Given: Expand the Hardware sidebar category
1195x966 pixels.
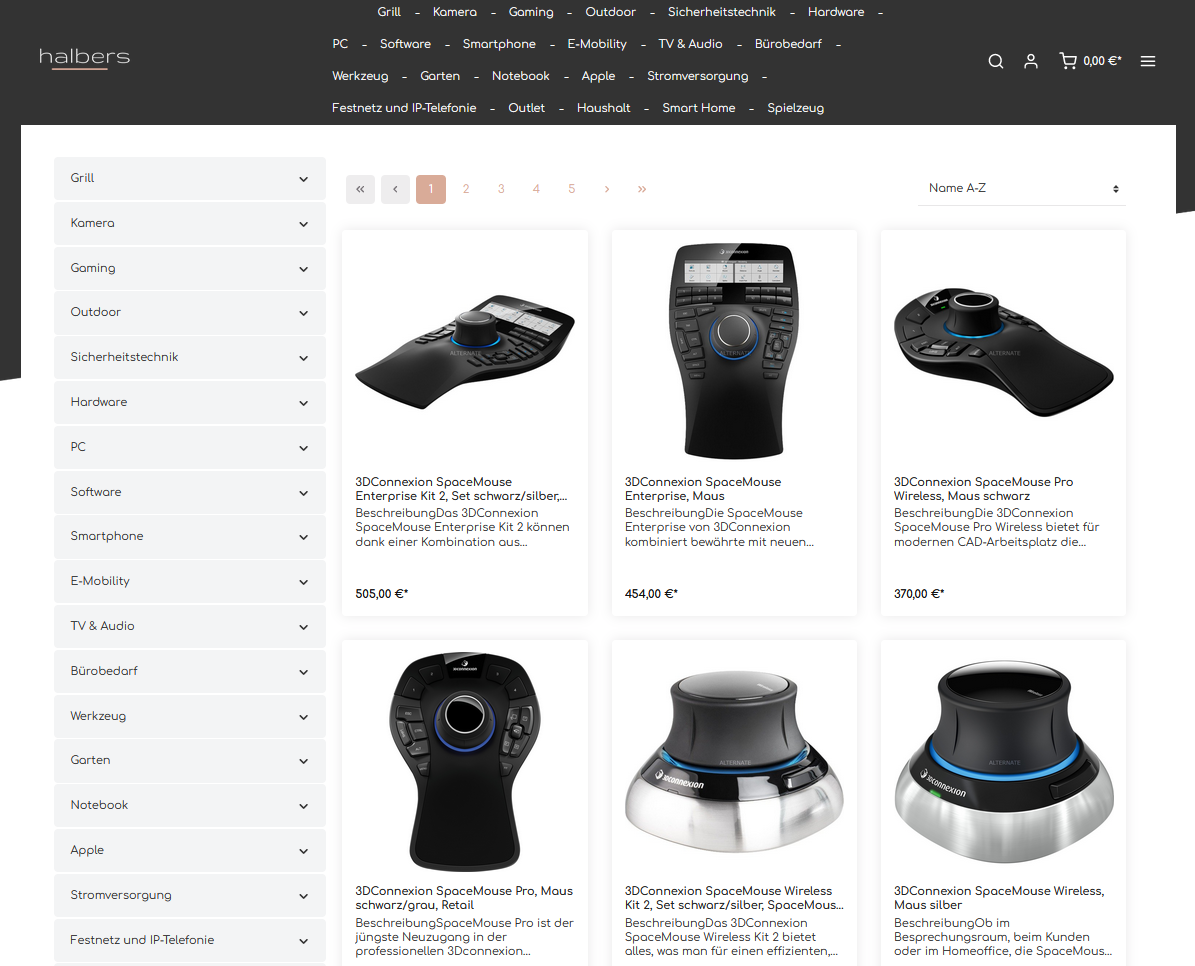Looking at the screenshot, I should pyautogui.click(x=190, y=402).
